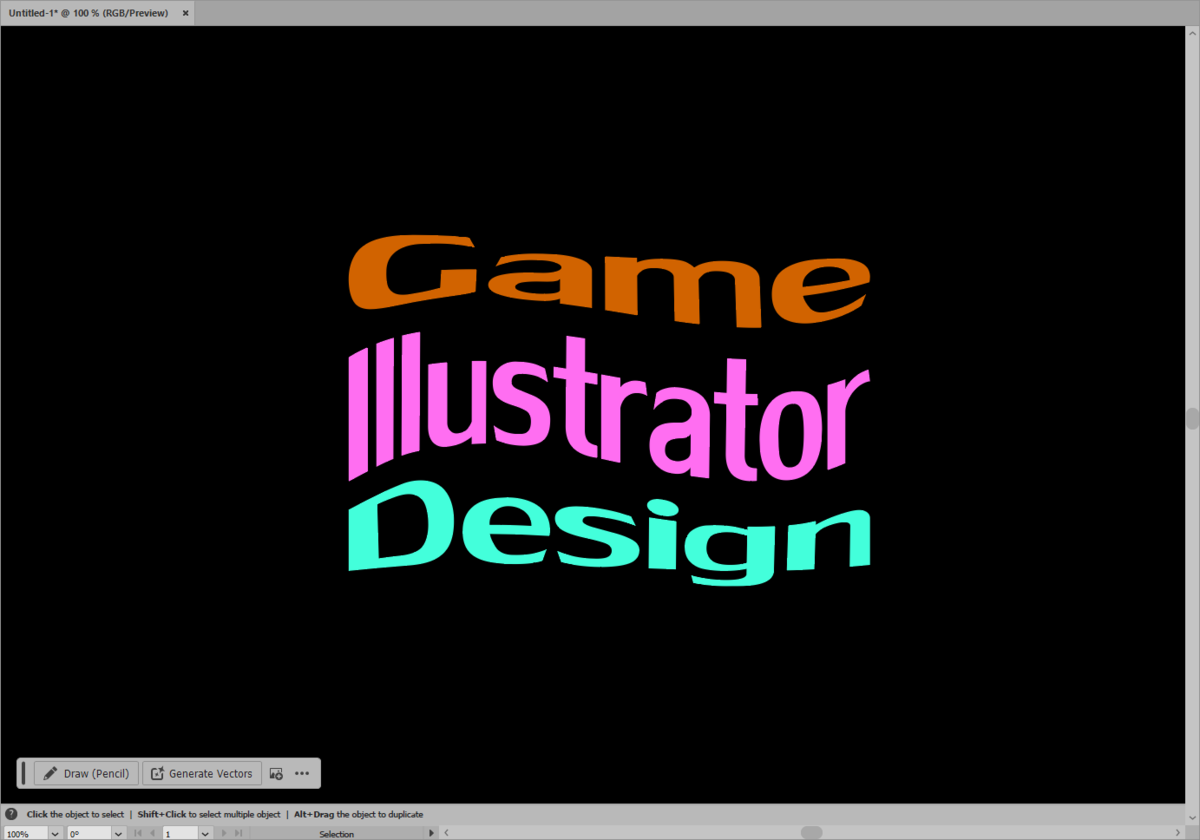The width and height of the screenshot is (1200, 840).
Task: Open the three-dot more options menu
Action: coord(302,773)
